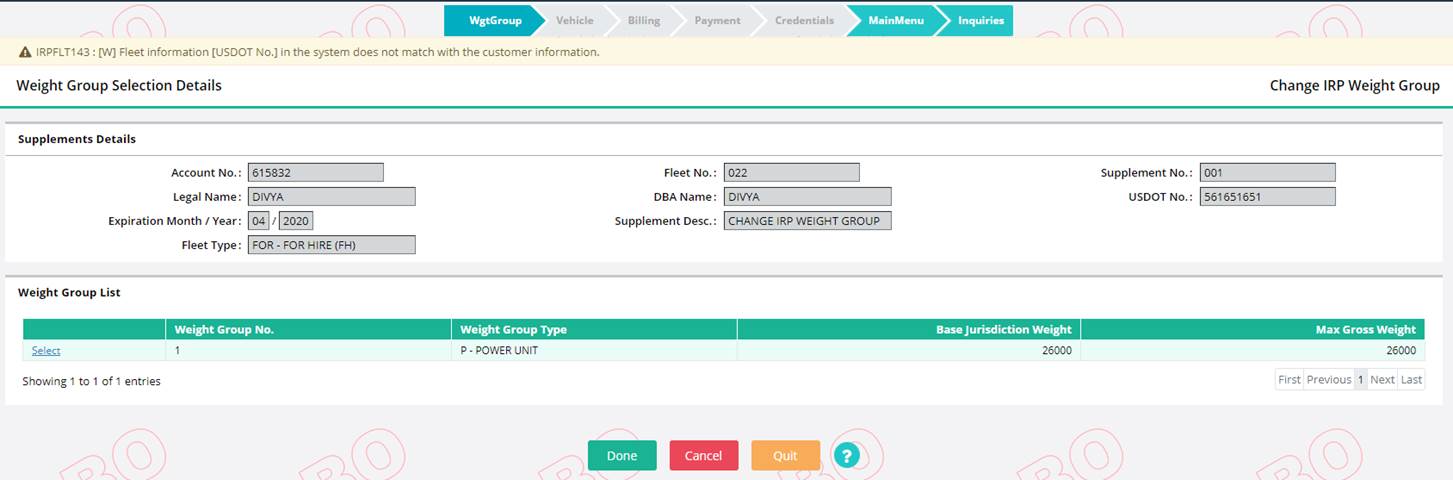This screenshot has height=480, width=1453.
Task: Click the orange Quit button
Action: point(785,456)
